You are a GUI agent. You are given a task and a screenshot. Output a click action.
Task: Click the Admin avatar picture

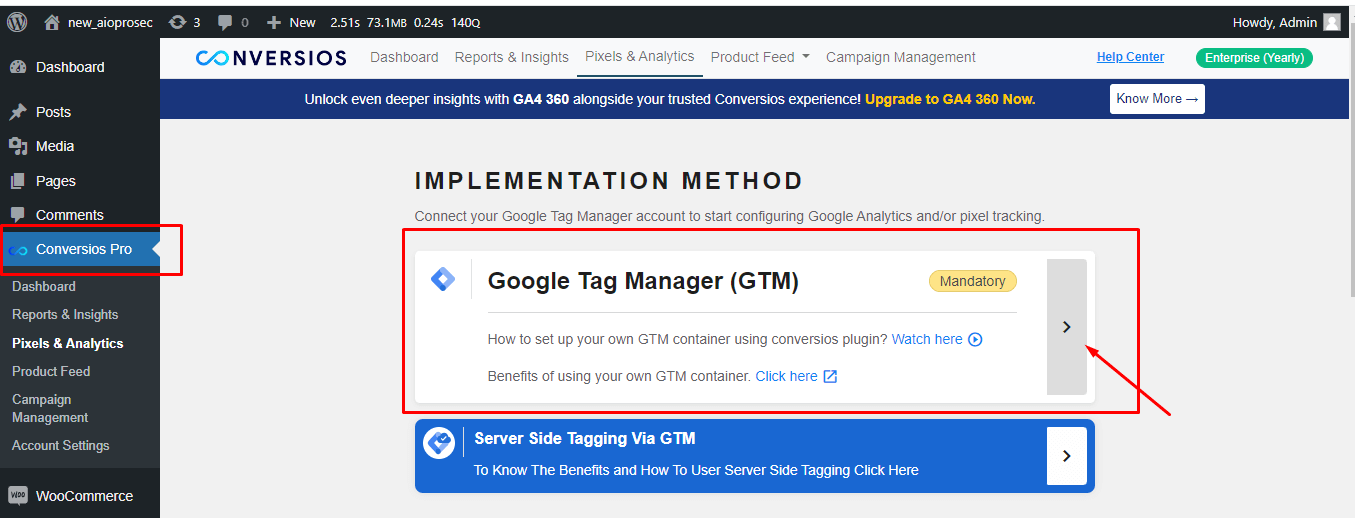click(x=1332, y=22)
